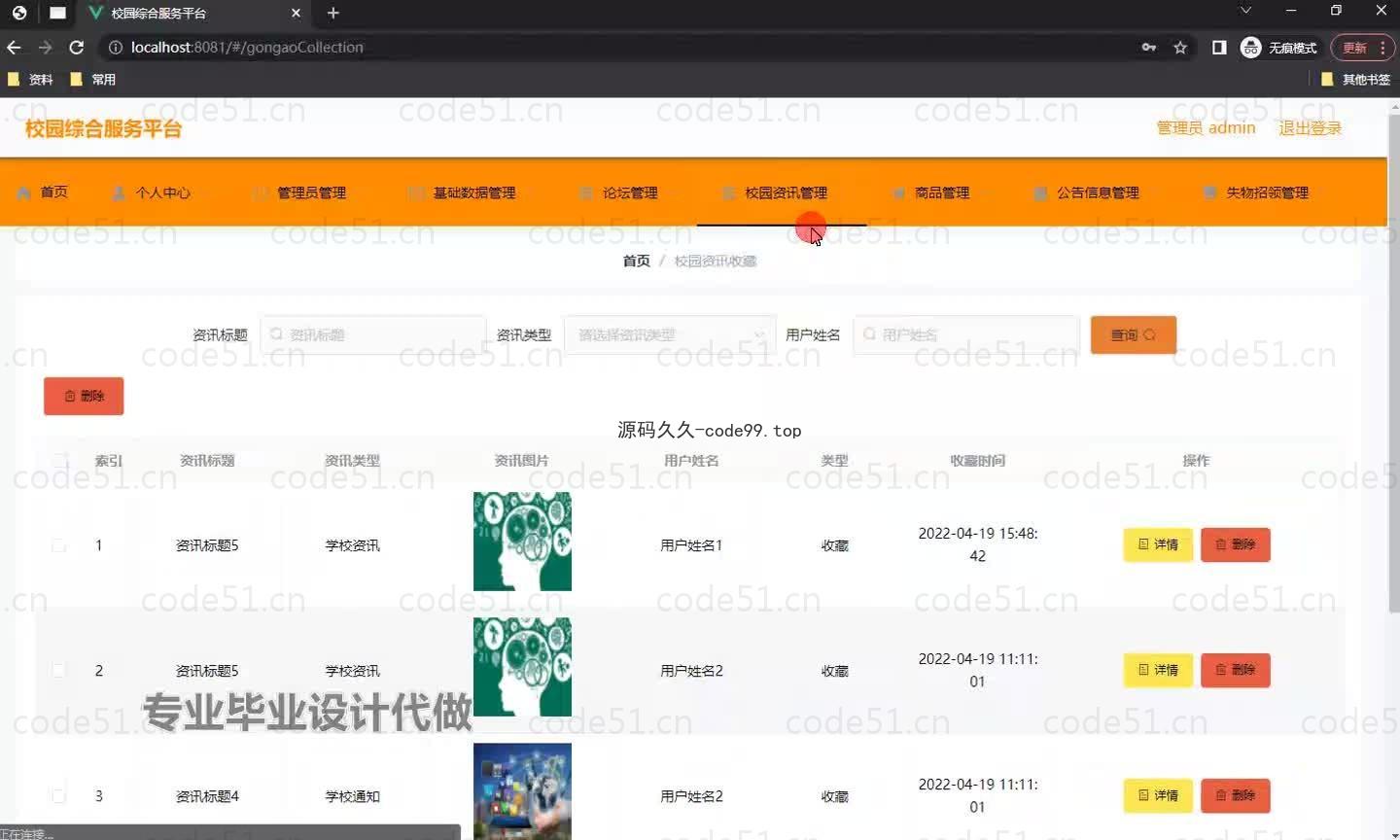This screenshot has height=840, width=1400.
Task: Reload the page with refresh icon
Action: click(77, 47)
